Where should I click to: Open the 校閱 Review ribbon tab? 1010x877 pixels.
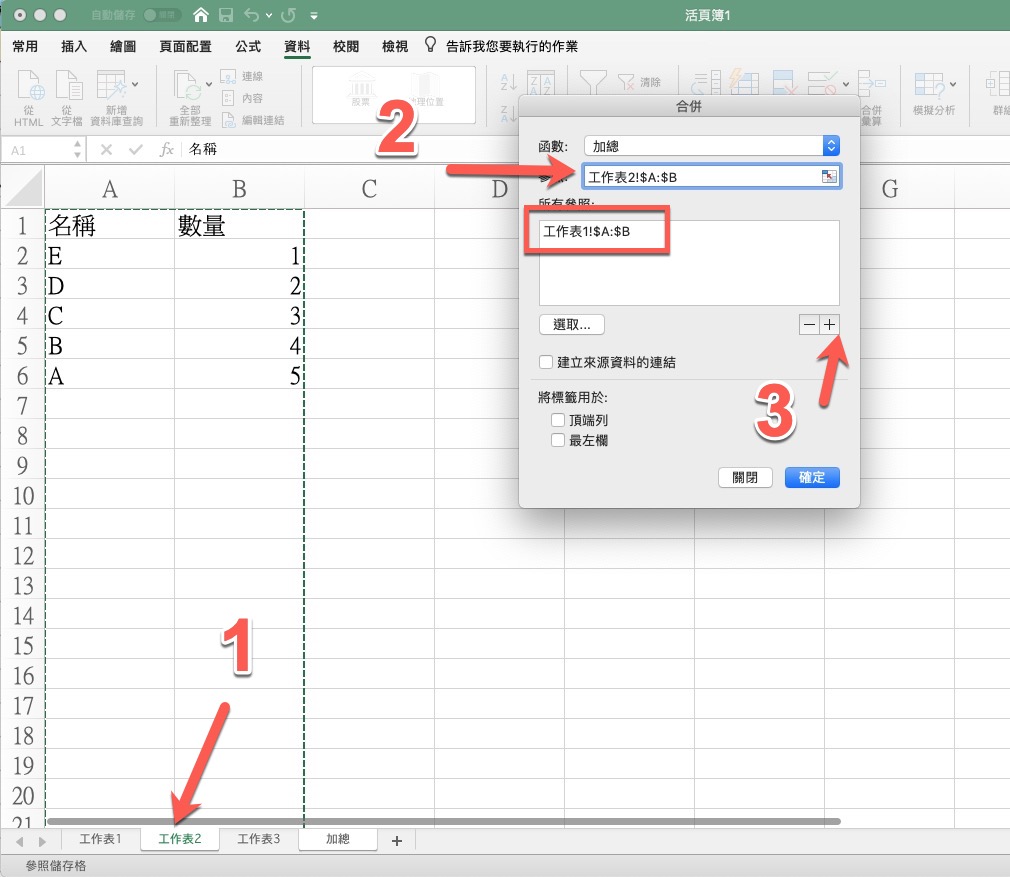pyautogui.click(x=346, y=46)
